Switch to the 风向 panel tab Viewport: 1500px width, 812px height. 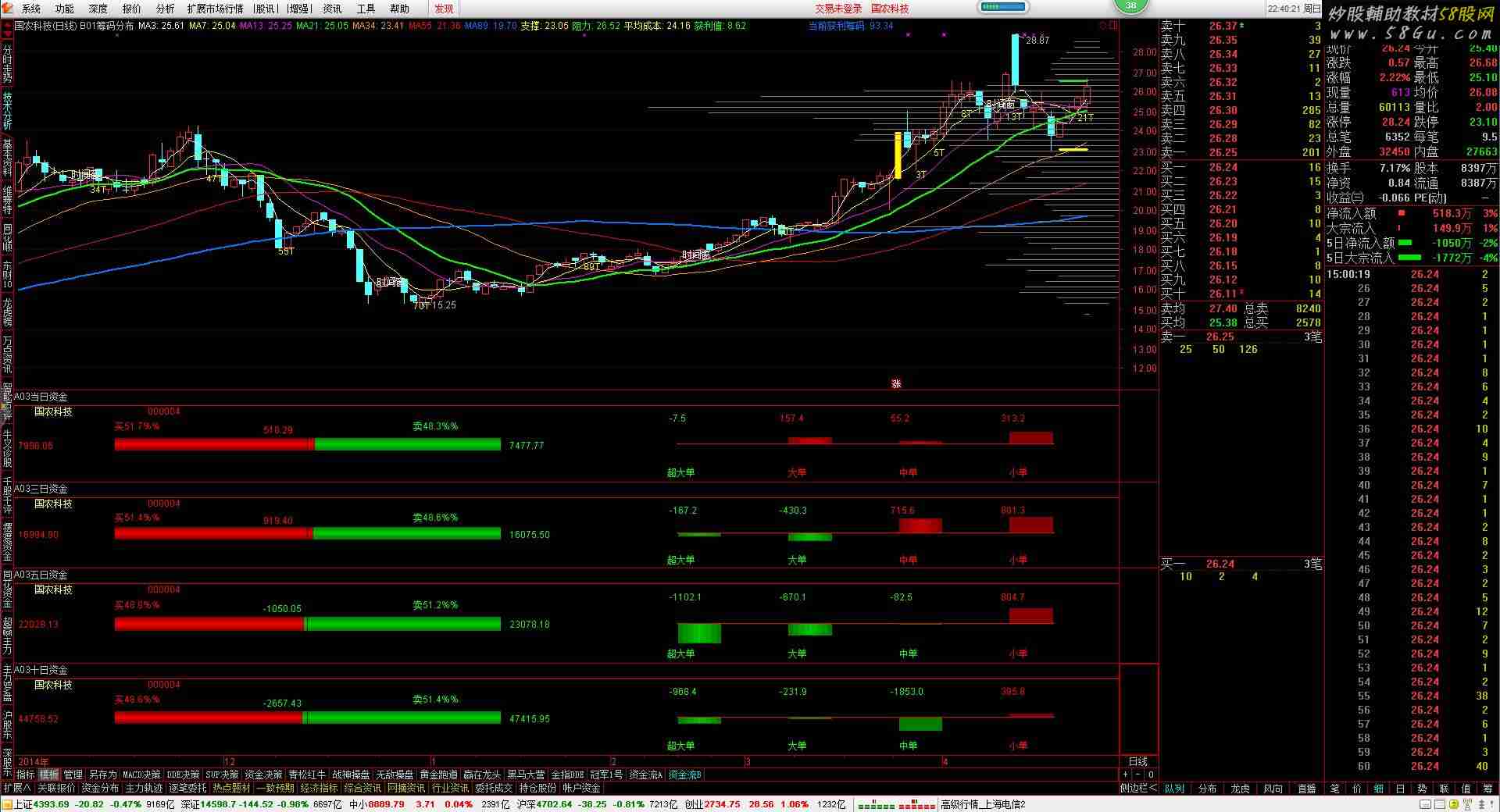click(x=1273, y=789)
